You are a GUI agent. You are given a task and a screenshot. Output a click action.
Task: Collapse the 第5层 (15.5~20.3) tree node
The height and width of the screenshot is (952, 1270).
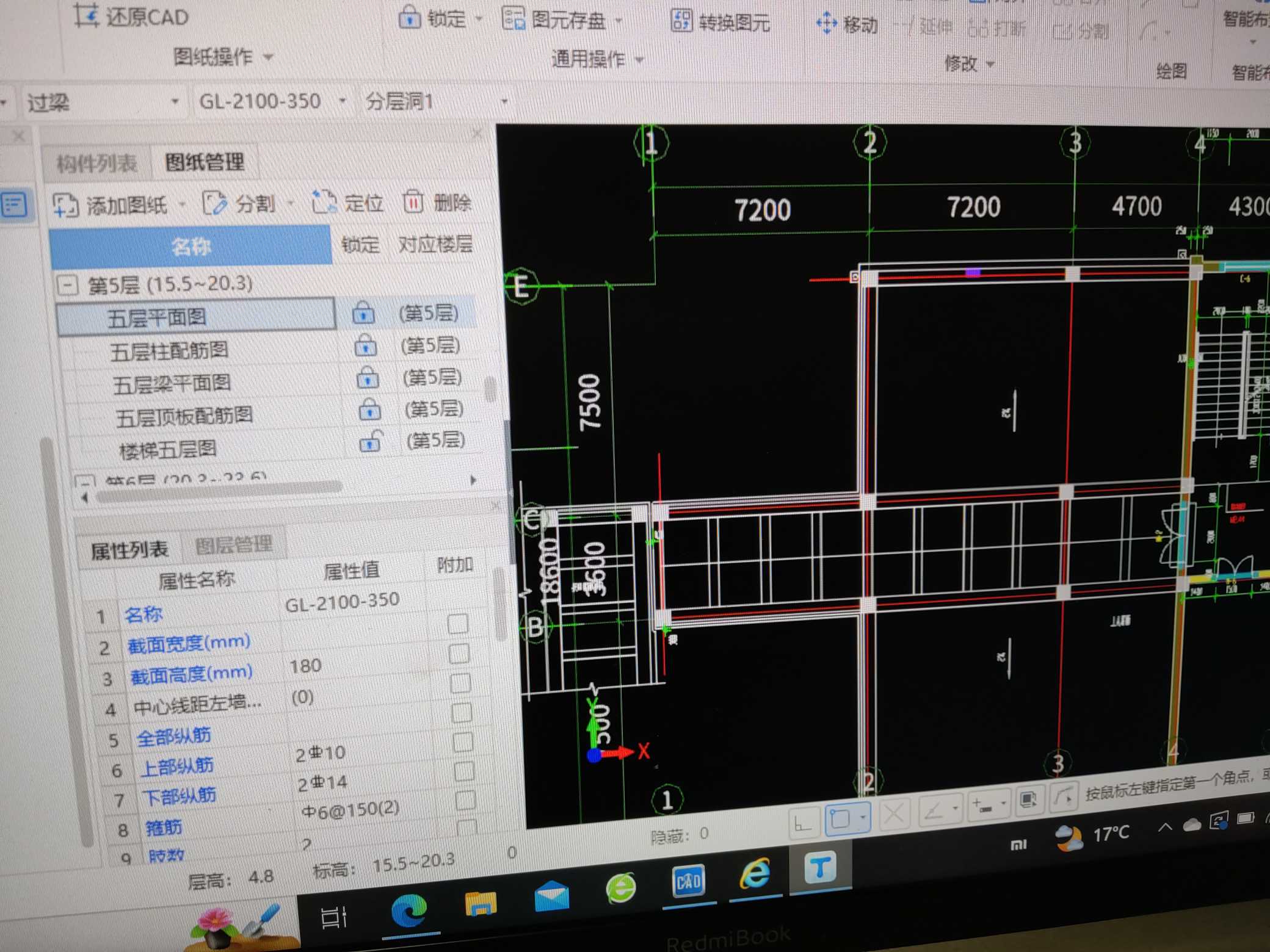(x=68, y=284)
